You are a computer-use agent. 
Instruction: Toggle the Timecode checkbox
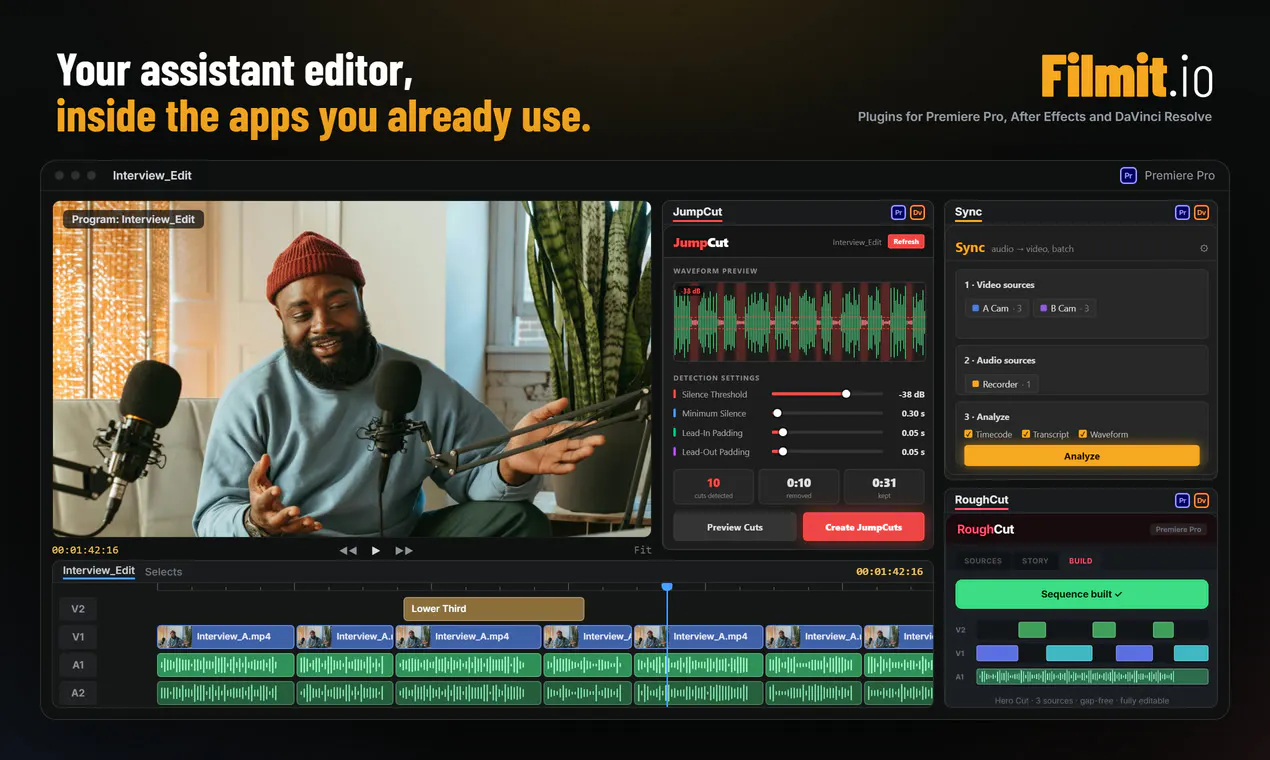coord(968,434)
